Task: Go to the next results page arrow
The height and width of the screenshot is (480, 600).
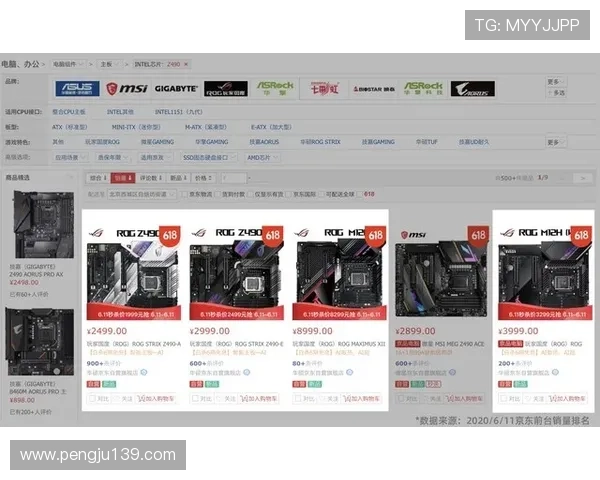Action: tap(583, 178)
